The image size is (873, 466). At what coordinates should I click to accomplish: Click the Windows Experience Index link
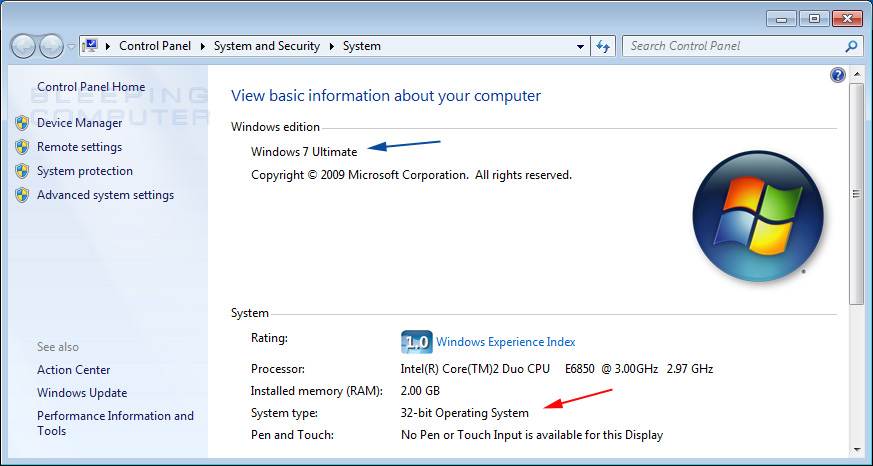point(506,342)
